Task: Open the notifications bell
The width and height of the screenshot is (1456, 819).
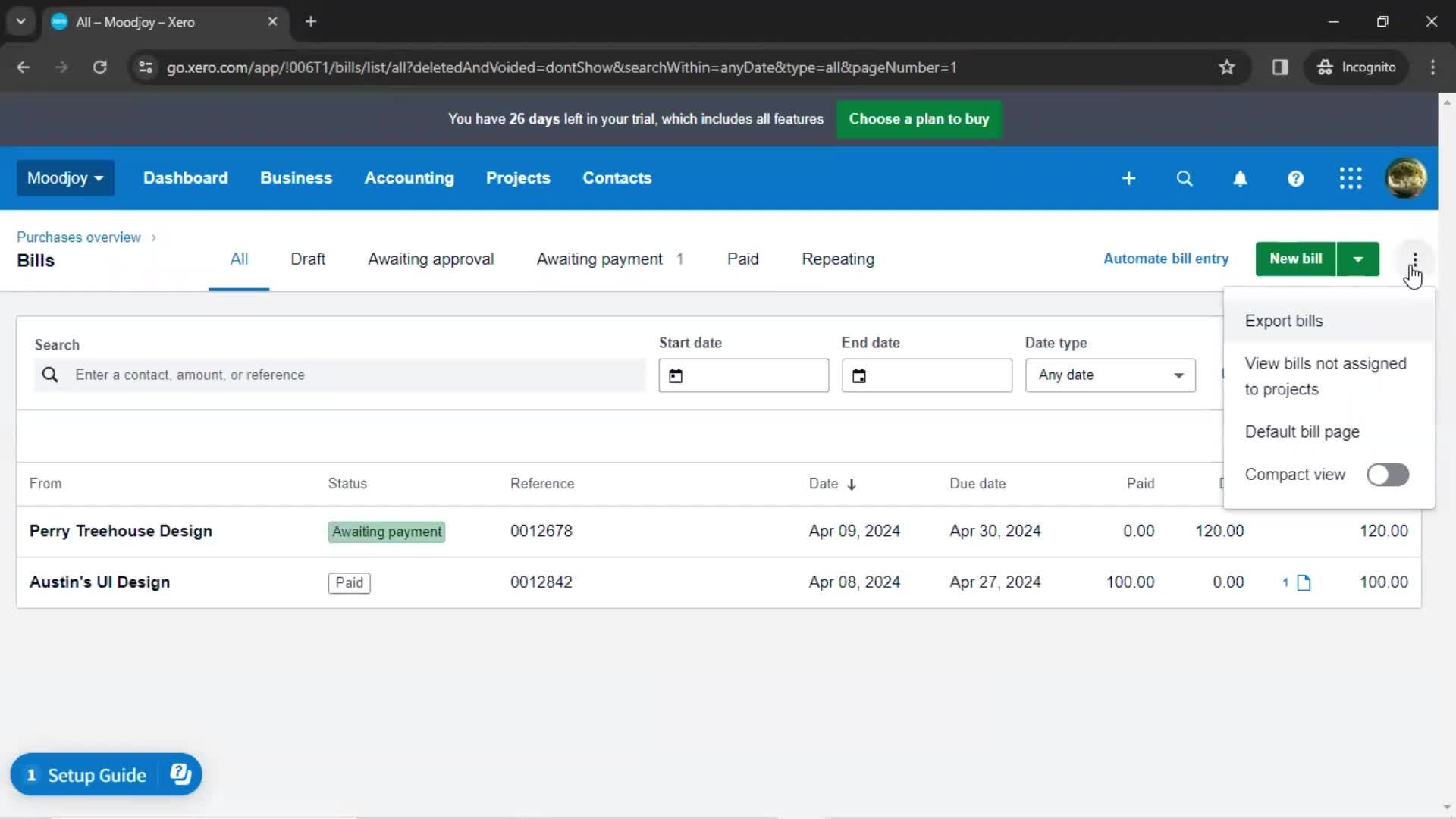Action: 1240,178
